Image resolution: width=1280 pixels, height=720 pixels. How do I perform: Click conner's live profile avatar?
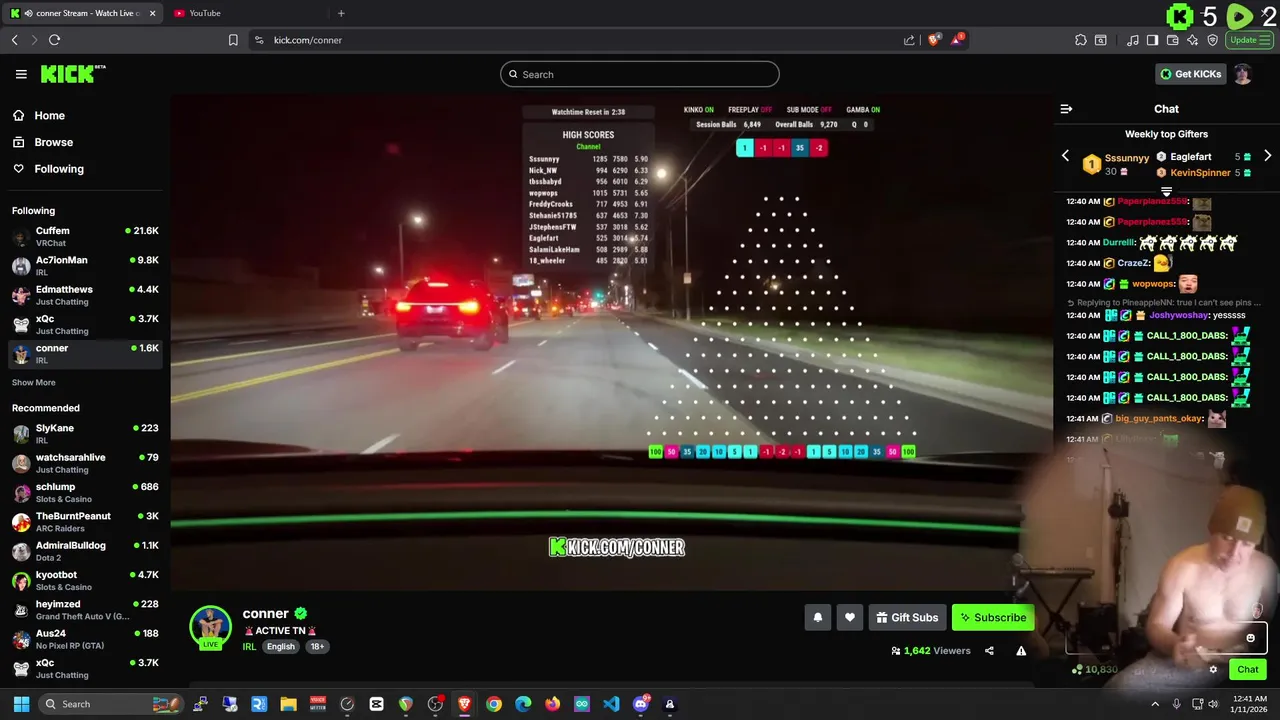coord(211,627)
